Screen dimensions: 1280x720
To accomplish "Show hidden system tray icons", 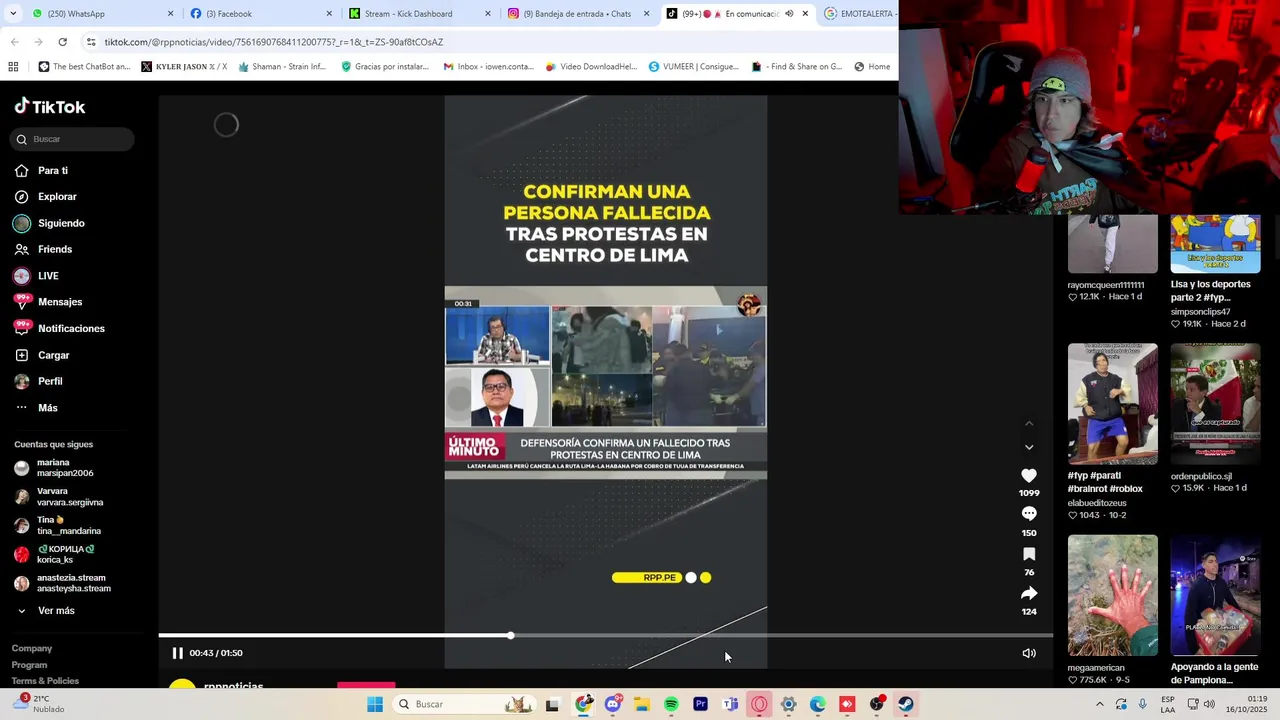I will [x=1099, y=704].
